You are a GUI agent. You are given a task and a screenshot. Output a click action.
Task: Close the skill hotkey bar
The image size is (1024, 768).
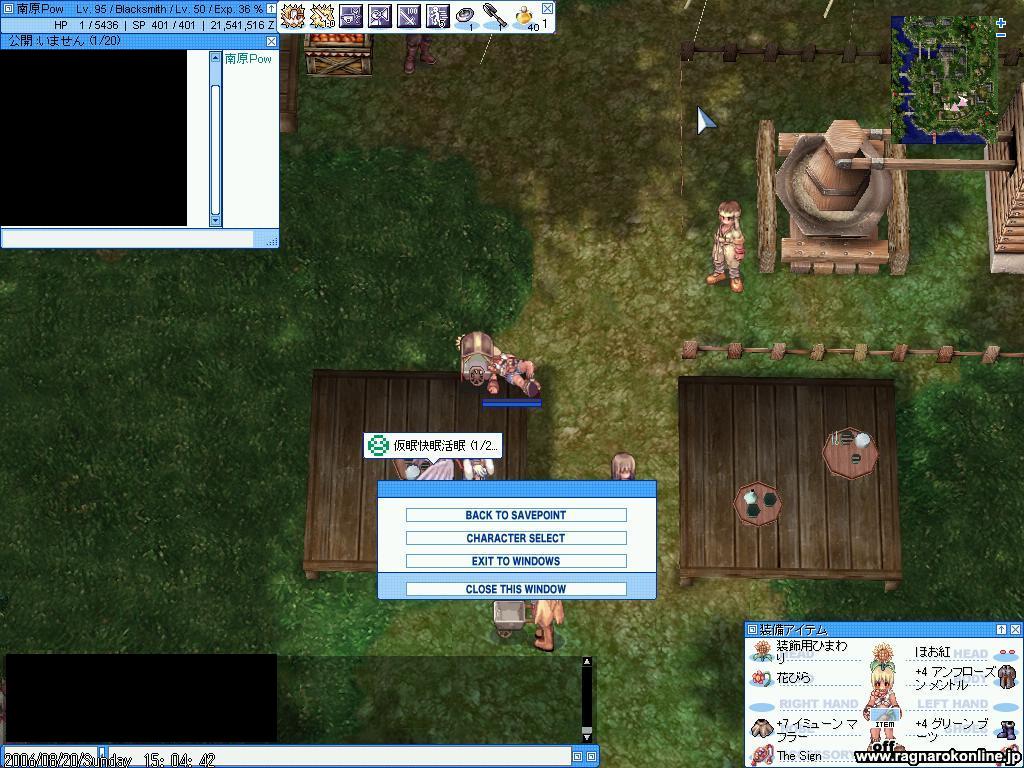[x=547, y=8]
